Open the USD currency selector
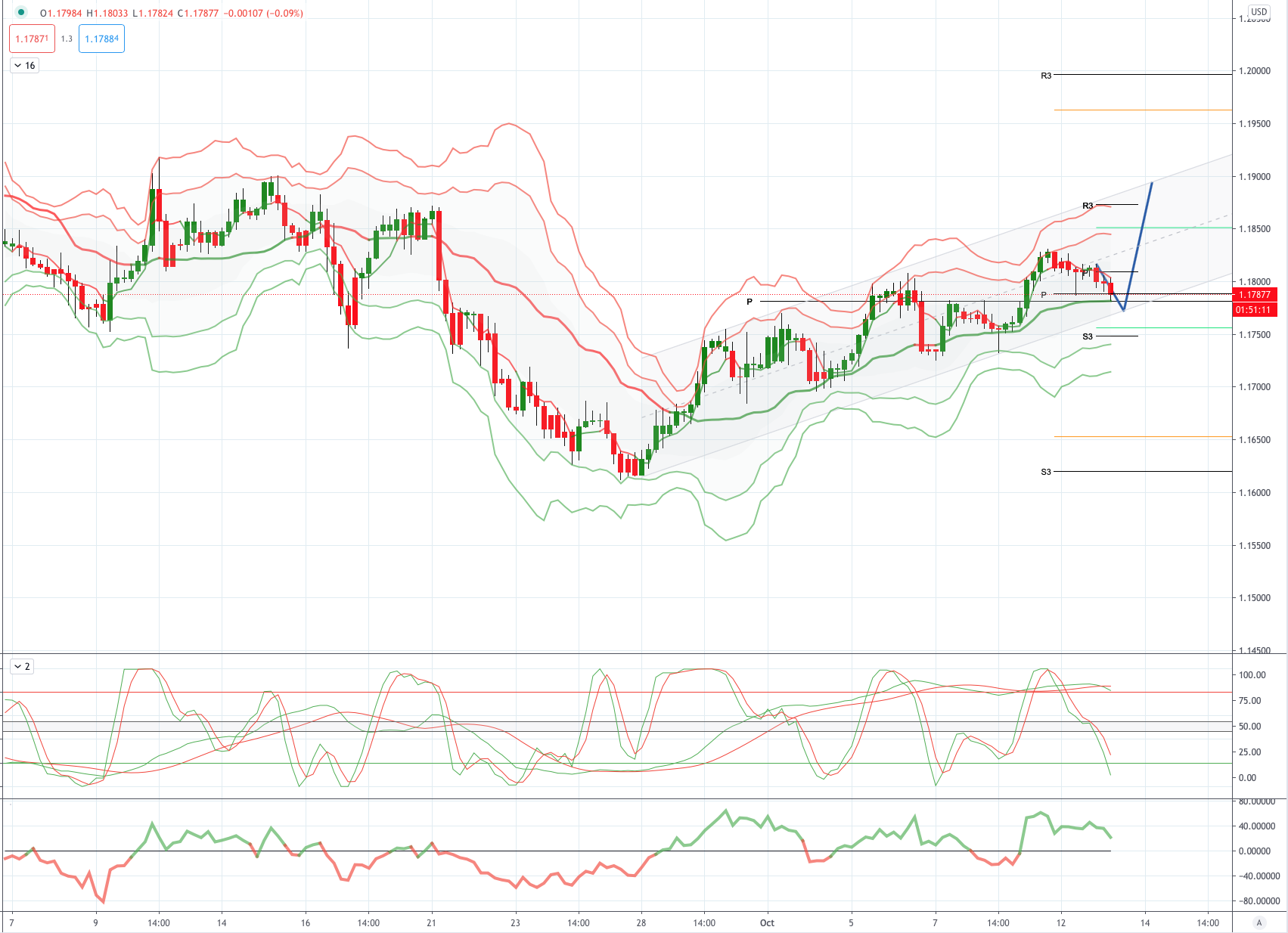This screenshot has height=933, width=1288. point(1259,11)
